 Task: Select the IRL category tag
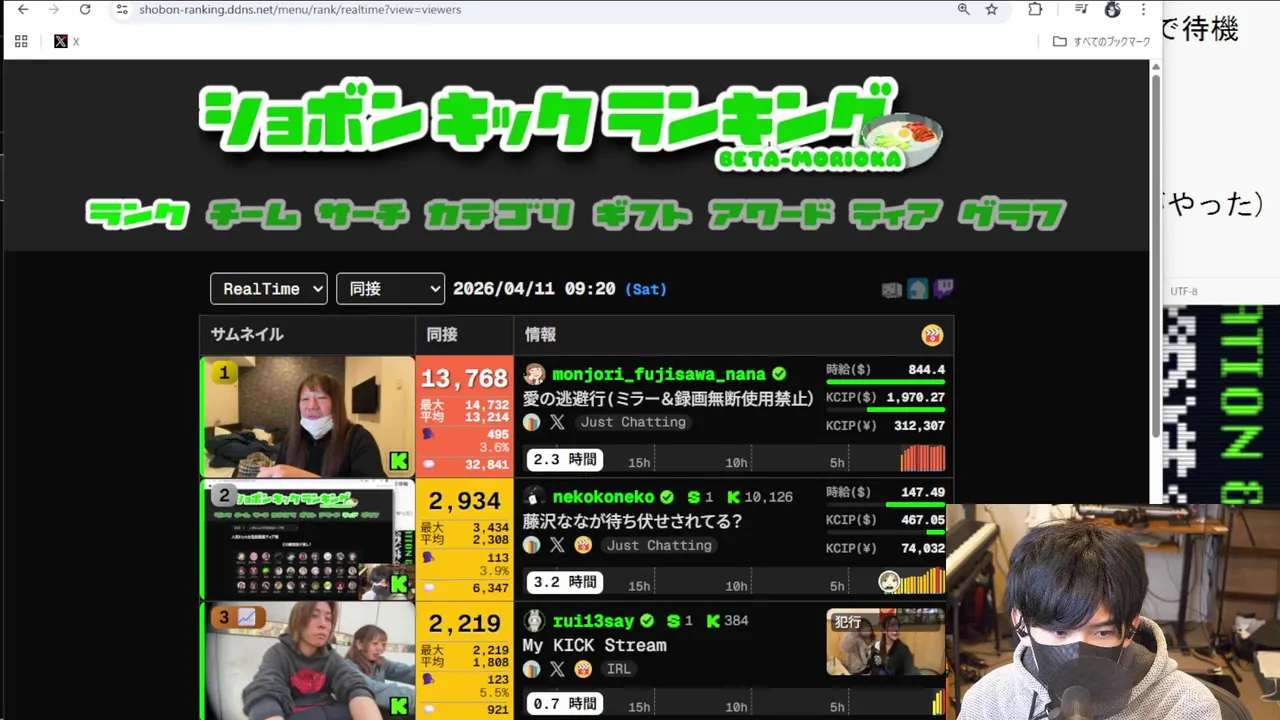(x=619, y=669)
